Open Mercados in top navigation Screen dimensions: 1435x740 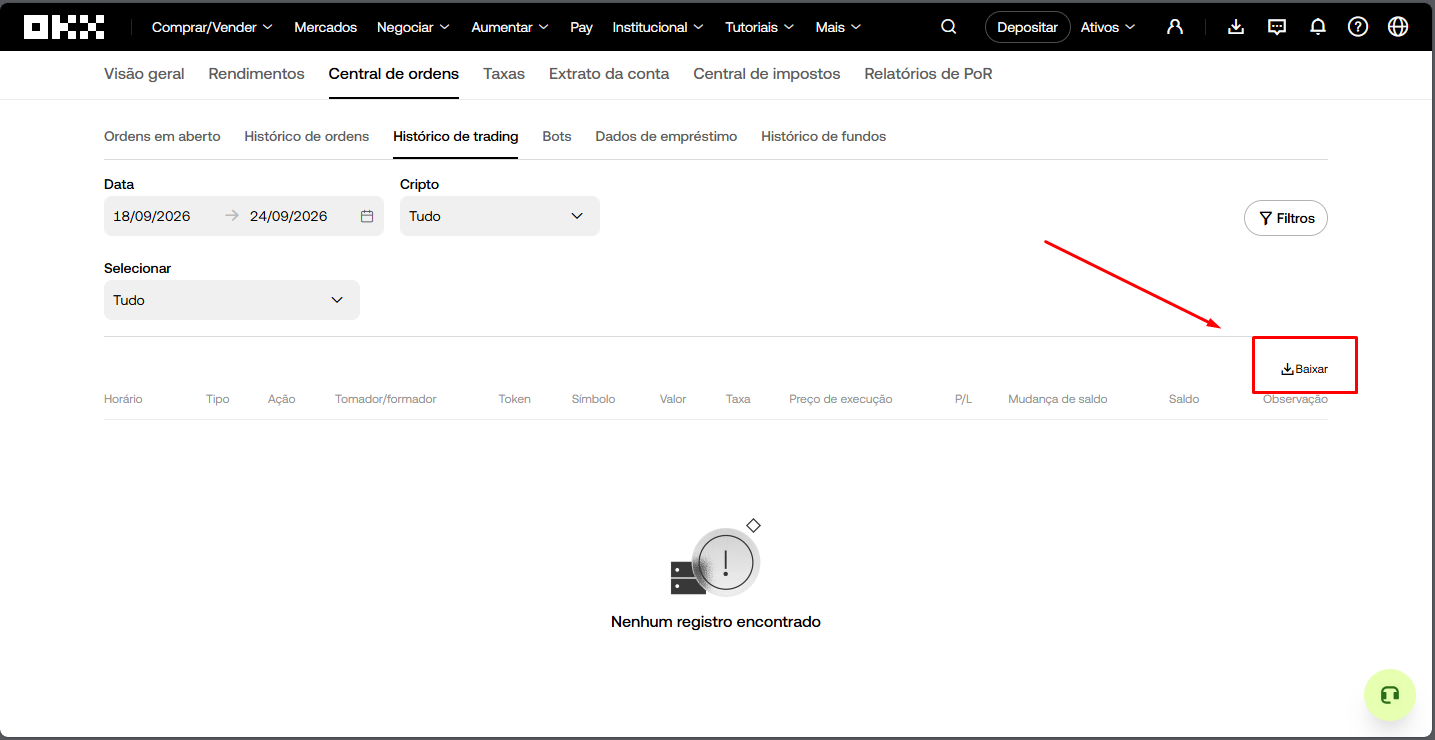point(325,27)
